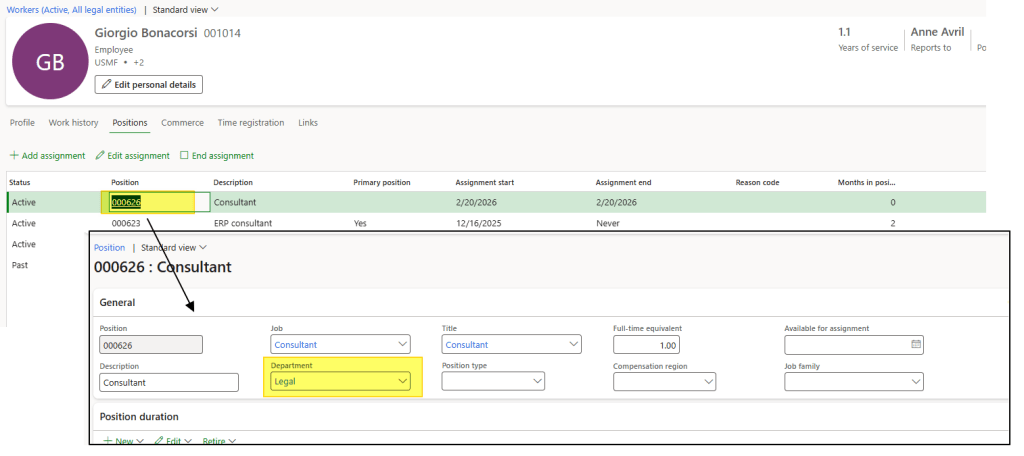Open the Time registration tab

[251, 123]
